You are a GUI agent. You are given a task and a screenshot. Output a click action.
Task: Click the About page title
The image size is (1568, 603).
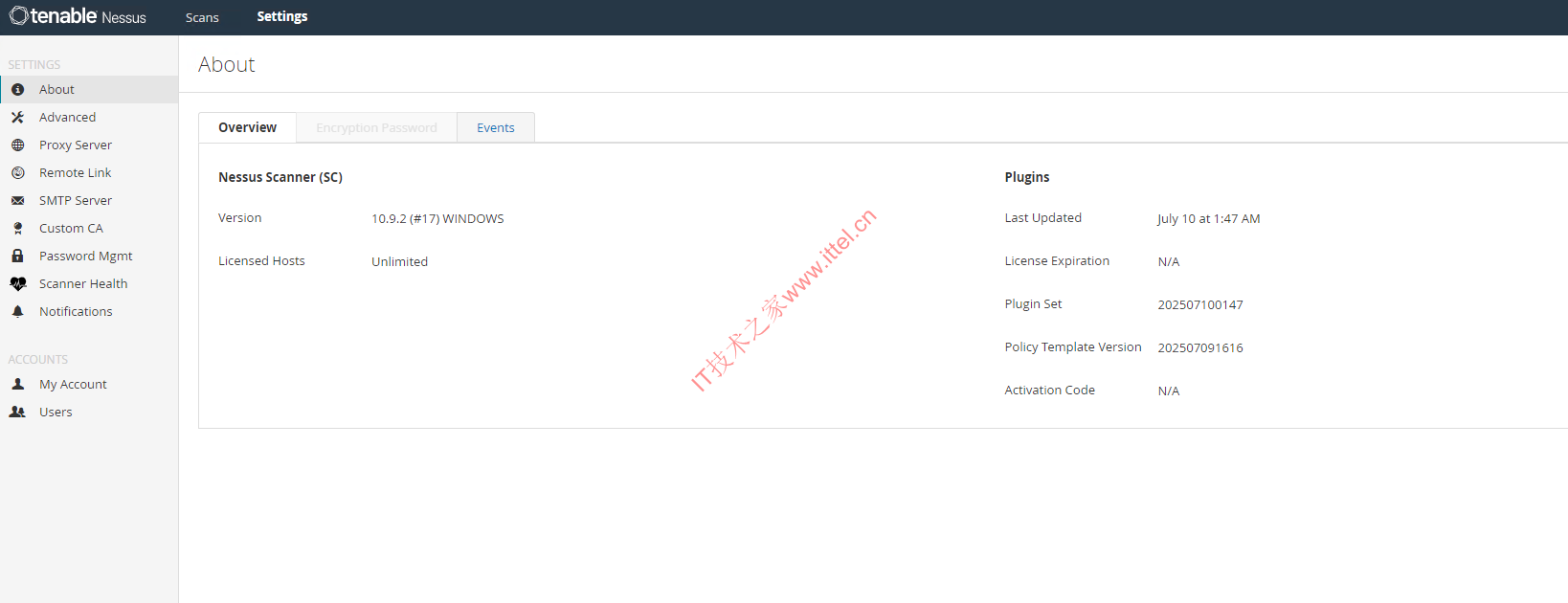coord(227,64)
